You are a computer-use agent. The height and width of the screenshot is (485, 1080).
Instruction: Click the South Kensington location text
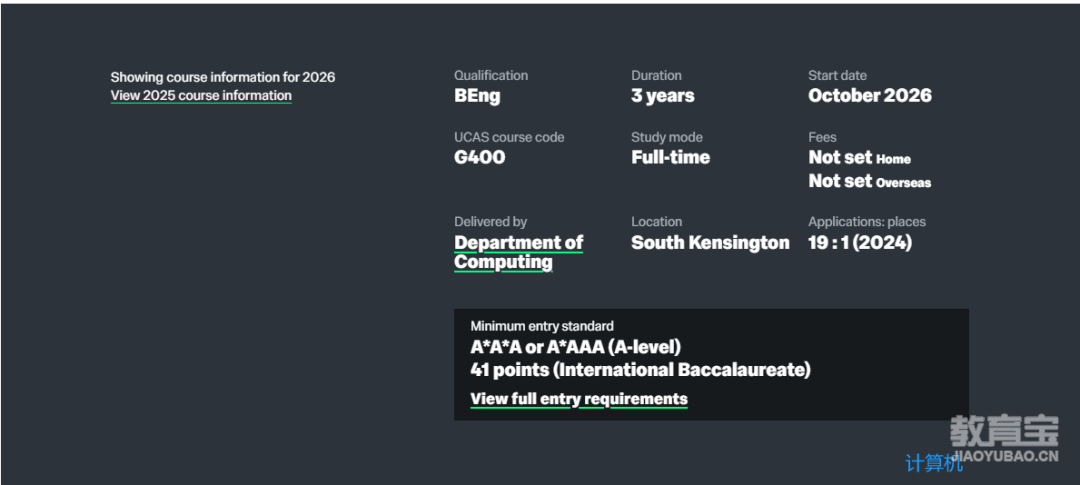tap(710, 243)
